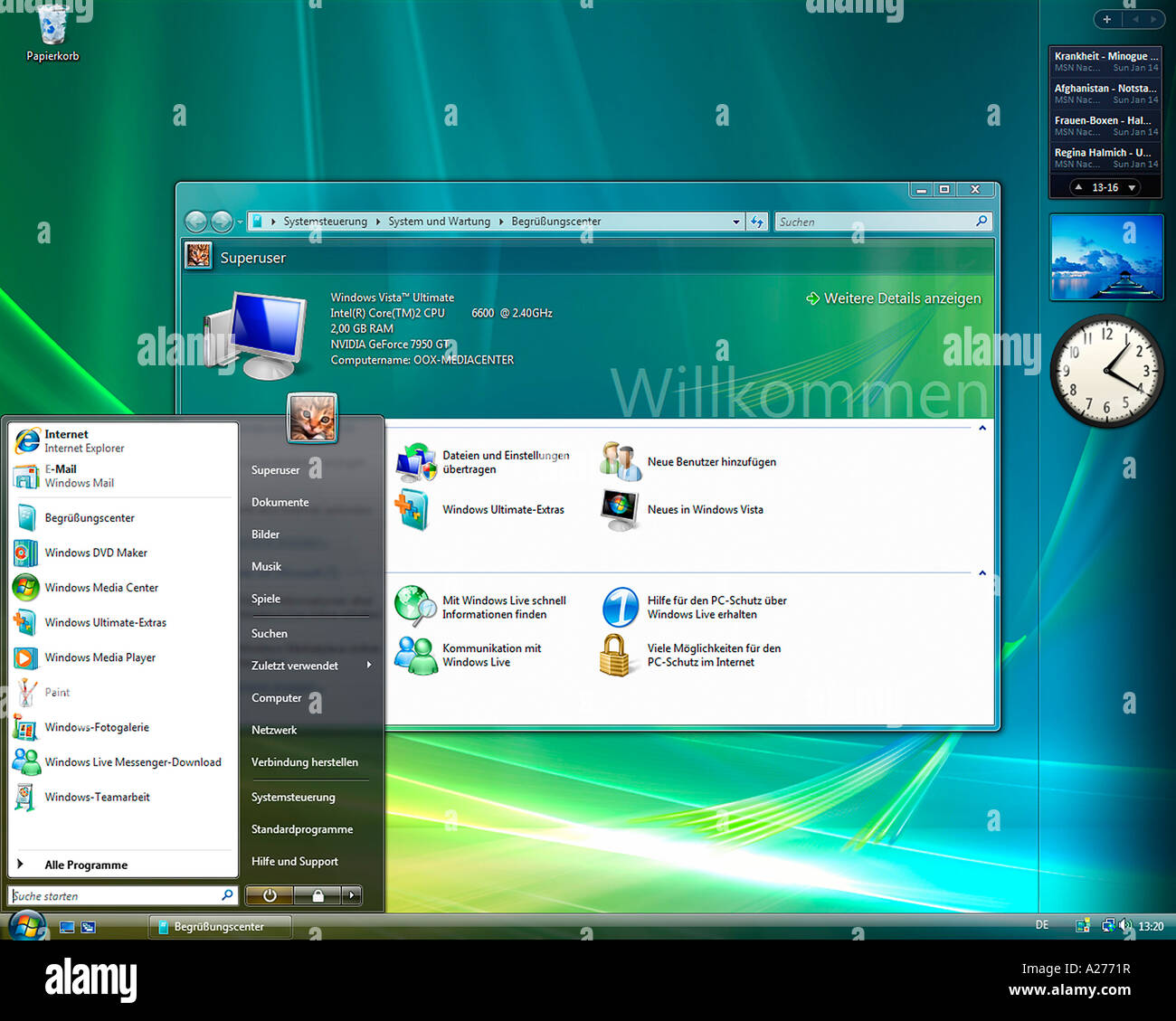This screenshot has width=1176, height=1021.
Task: Open Afghanistan - Notsta headline
Action: click(x=1105, y=94)
